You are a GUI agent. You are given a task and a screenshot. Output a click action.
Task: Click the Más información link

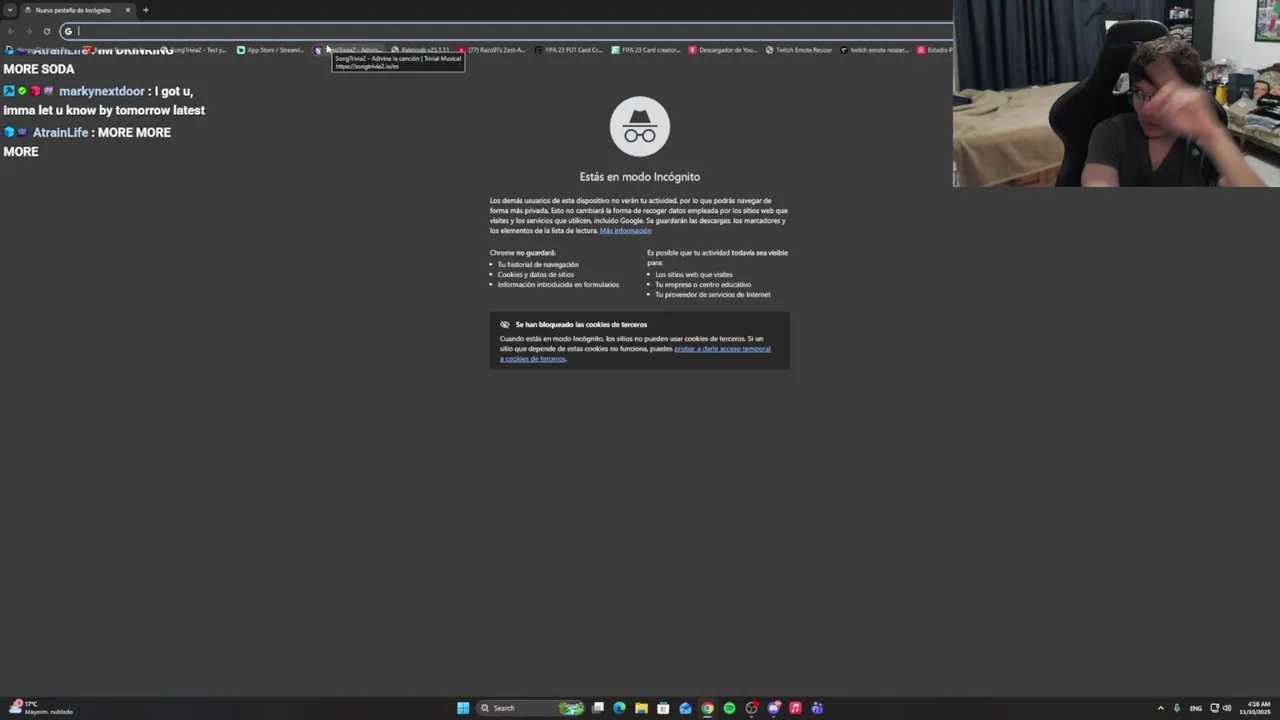(625, 231)
